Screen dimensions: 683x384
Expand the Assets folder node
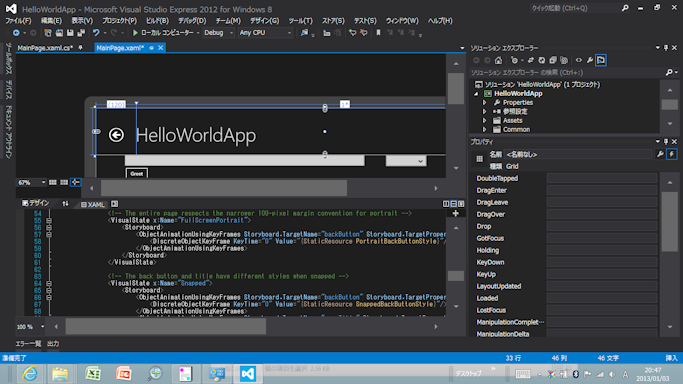coord(484,121)
